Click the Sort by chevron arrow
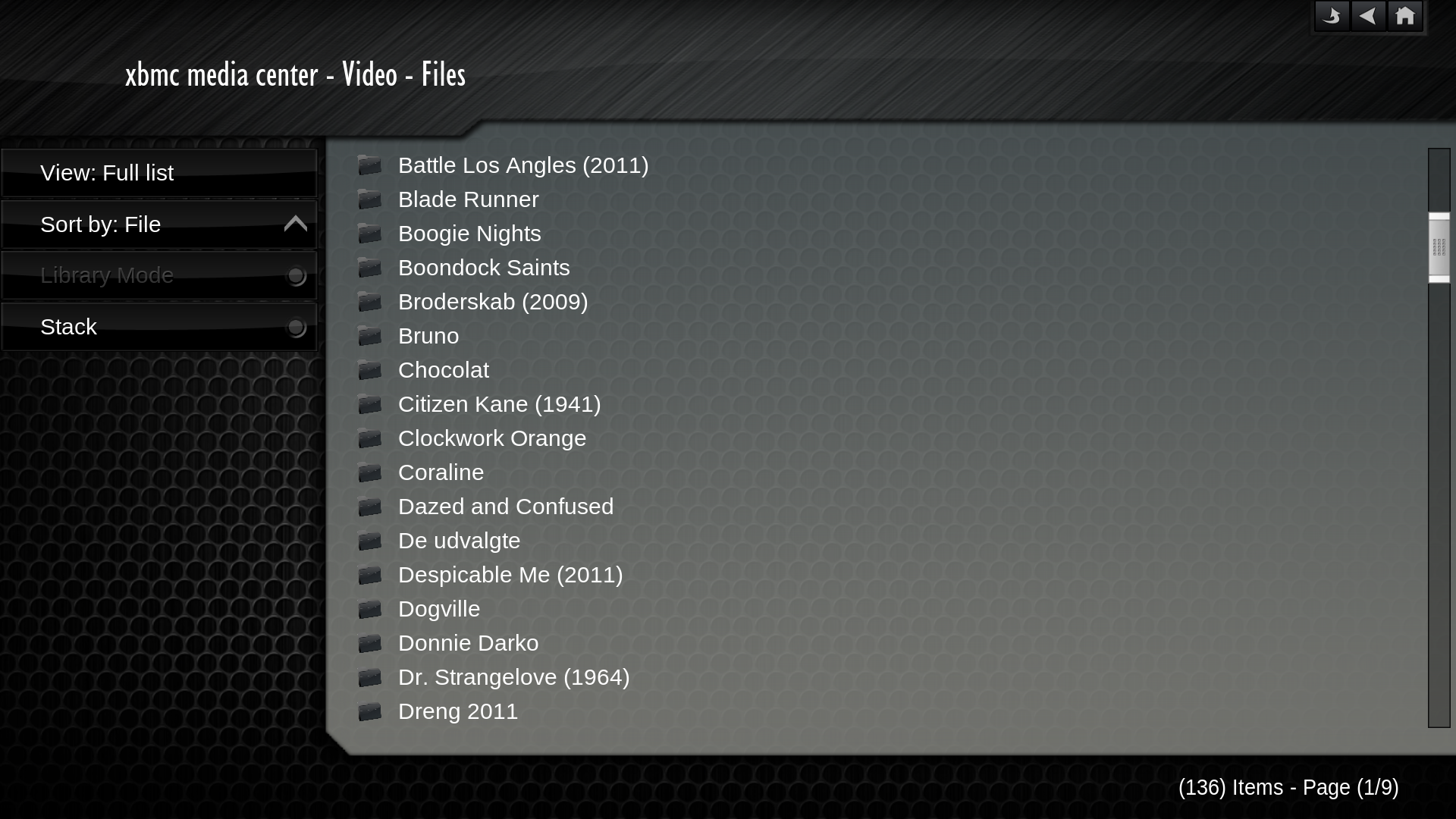The width and height of the screenshot is (1456, 819). (x=296, y=223)
